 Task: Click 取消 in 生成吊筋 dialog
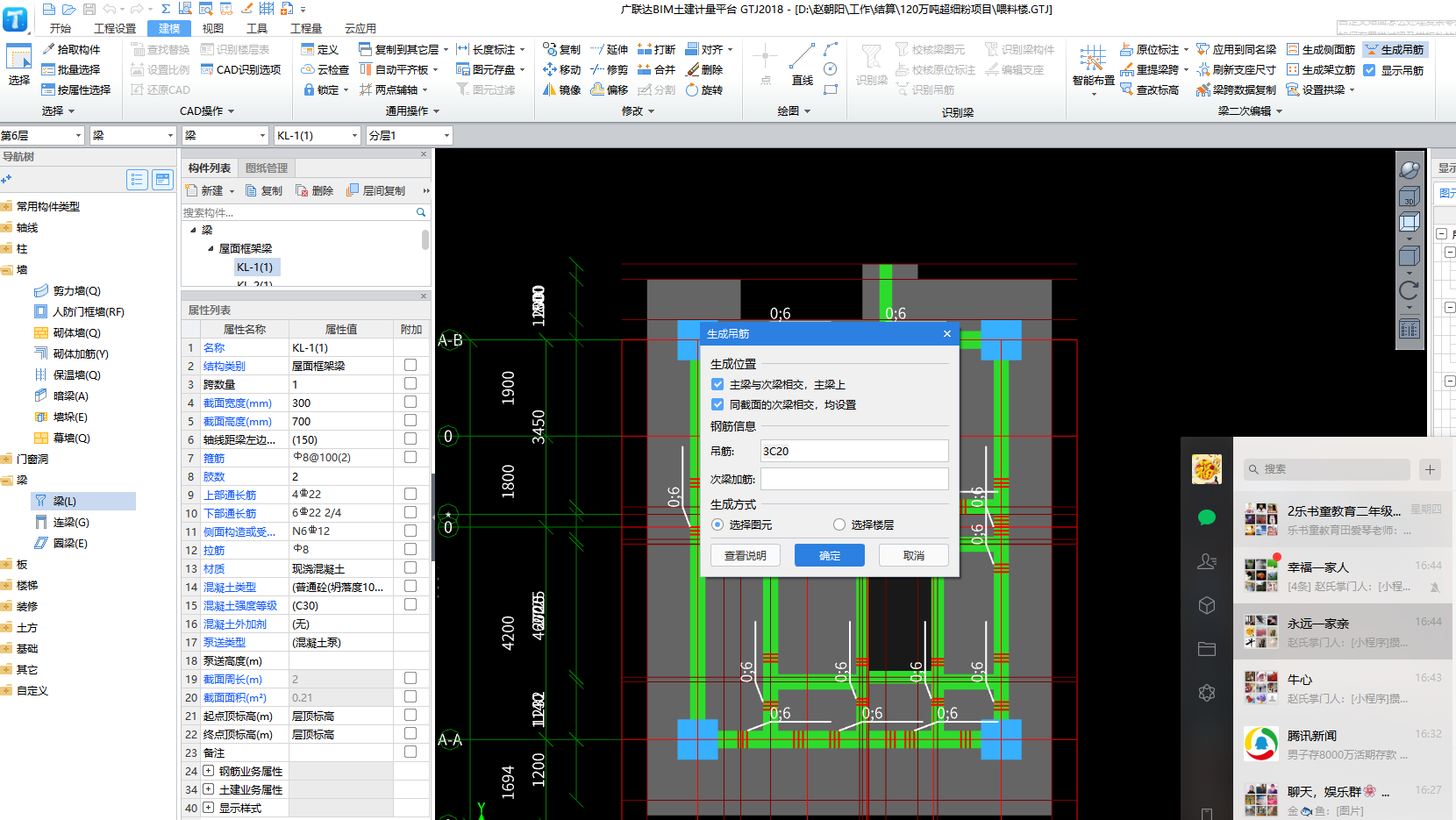[x=914, y=555]
